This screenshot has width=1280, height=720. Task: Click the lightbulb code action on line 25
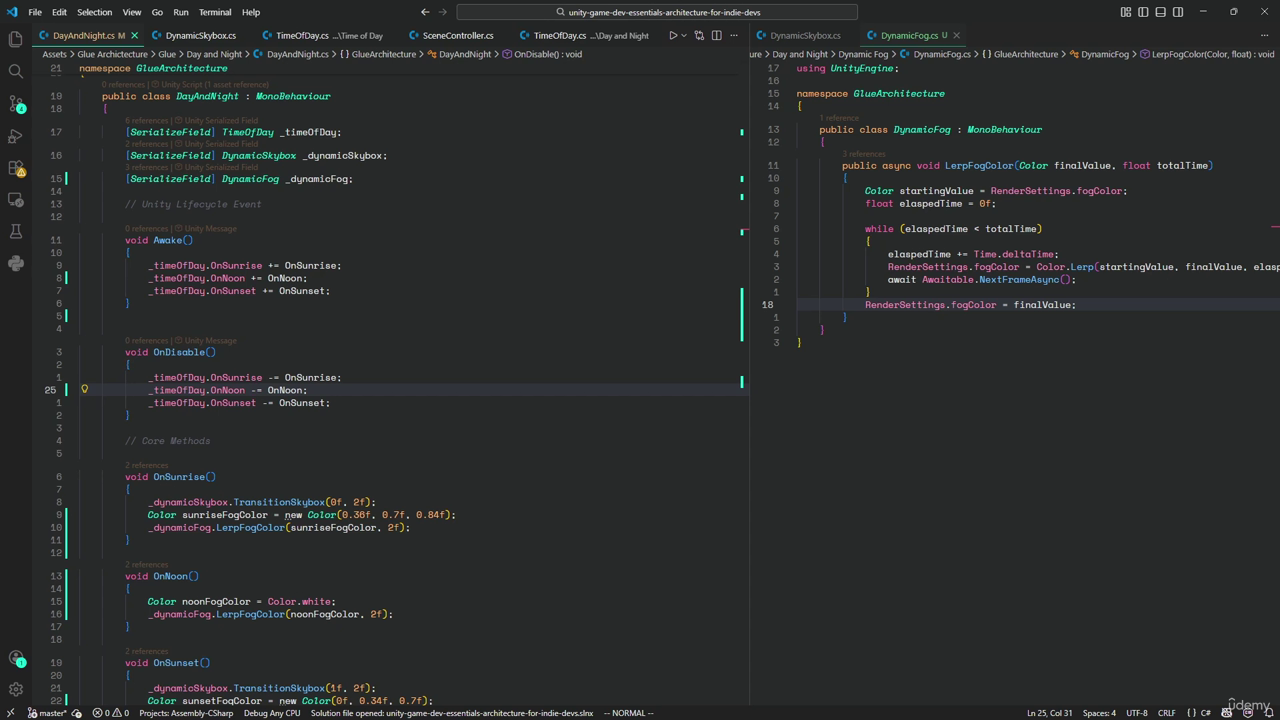(x=85, y=389)
